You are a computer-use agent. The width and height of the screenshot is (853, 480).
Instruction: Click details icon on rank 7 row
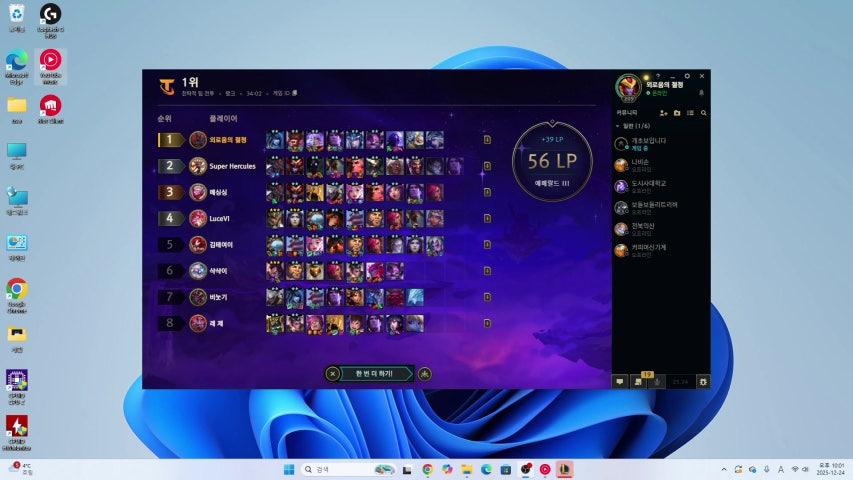point(487,297)
